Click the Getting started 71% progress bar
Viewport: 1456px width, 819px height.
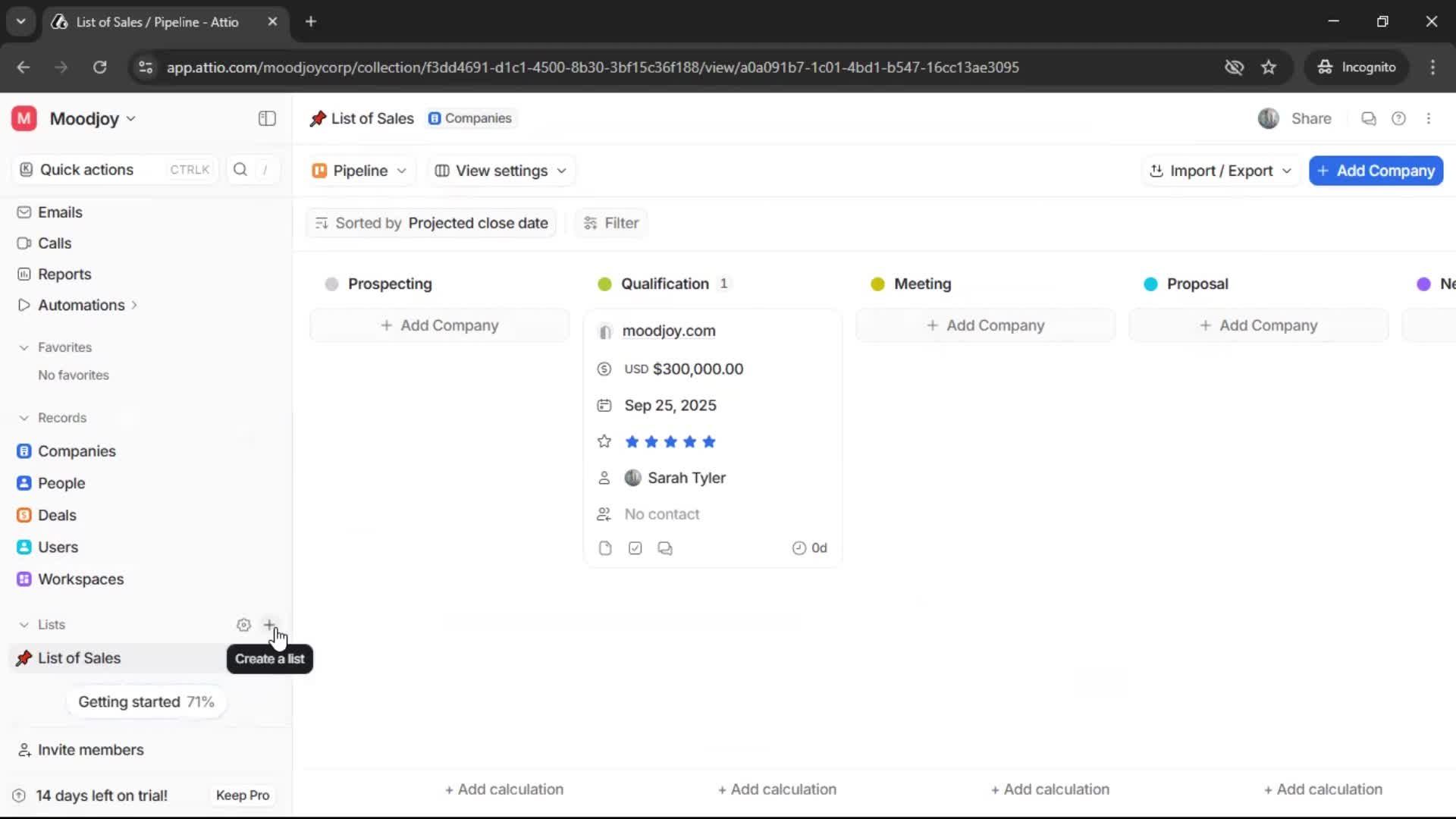coord(146,701)
